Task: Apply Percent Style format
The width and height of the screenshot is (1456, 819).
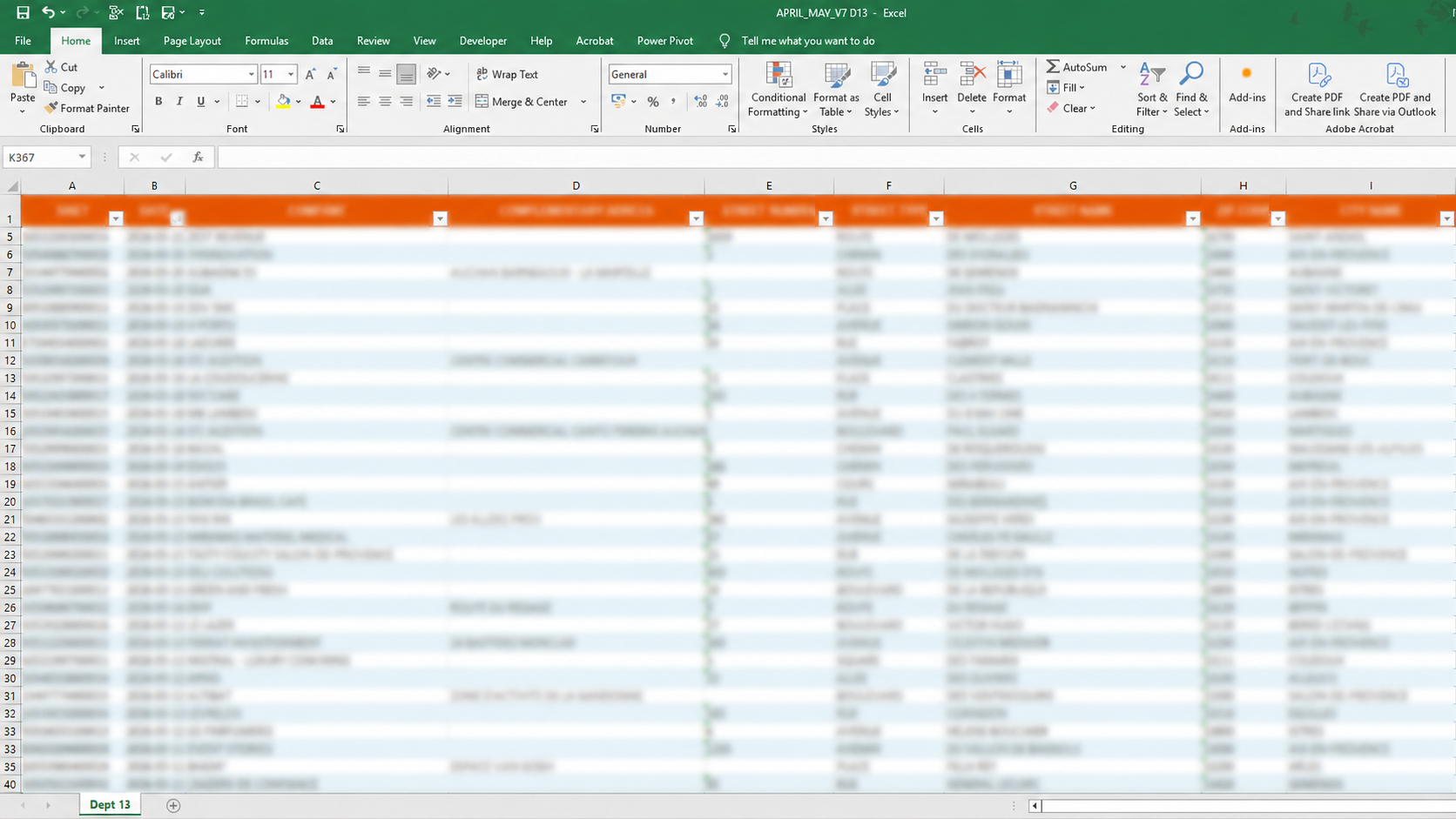Action: 653,102
